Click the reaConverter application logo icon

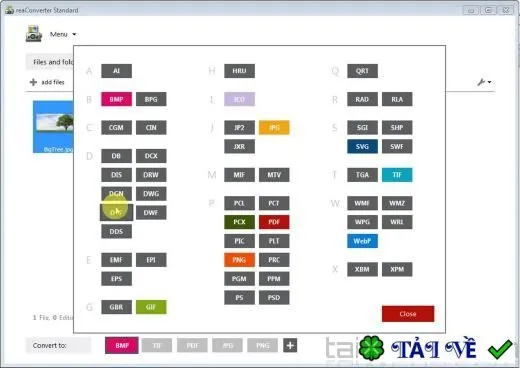coord(34,34)
